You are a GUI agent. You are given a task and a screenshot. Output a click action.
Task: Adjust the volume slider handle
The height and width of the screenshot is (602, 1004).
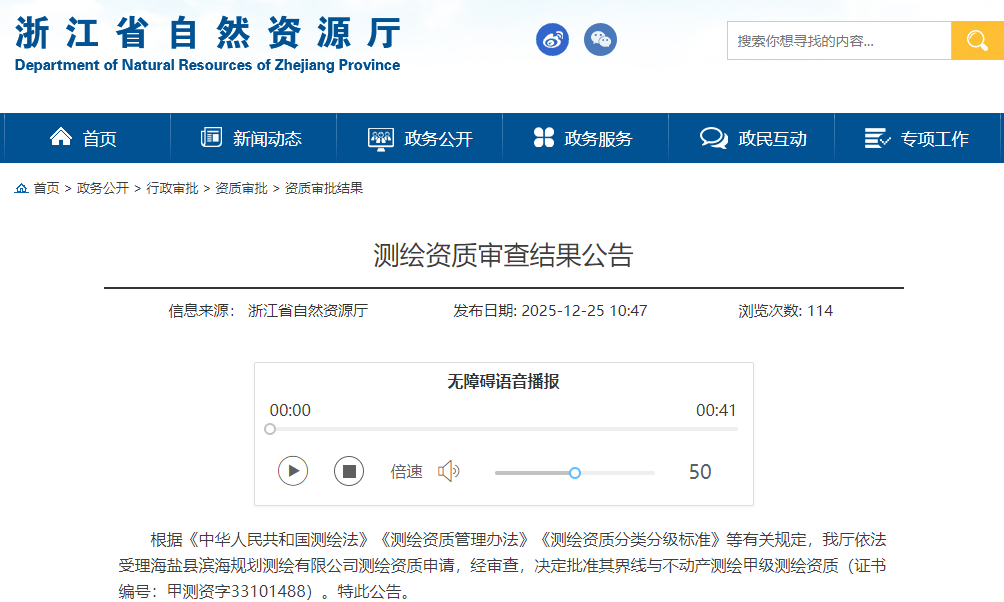575,472
